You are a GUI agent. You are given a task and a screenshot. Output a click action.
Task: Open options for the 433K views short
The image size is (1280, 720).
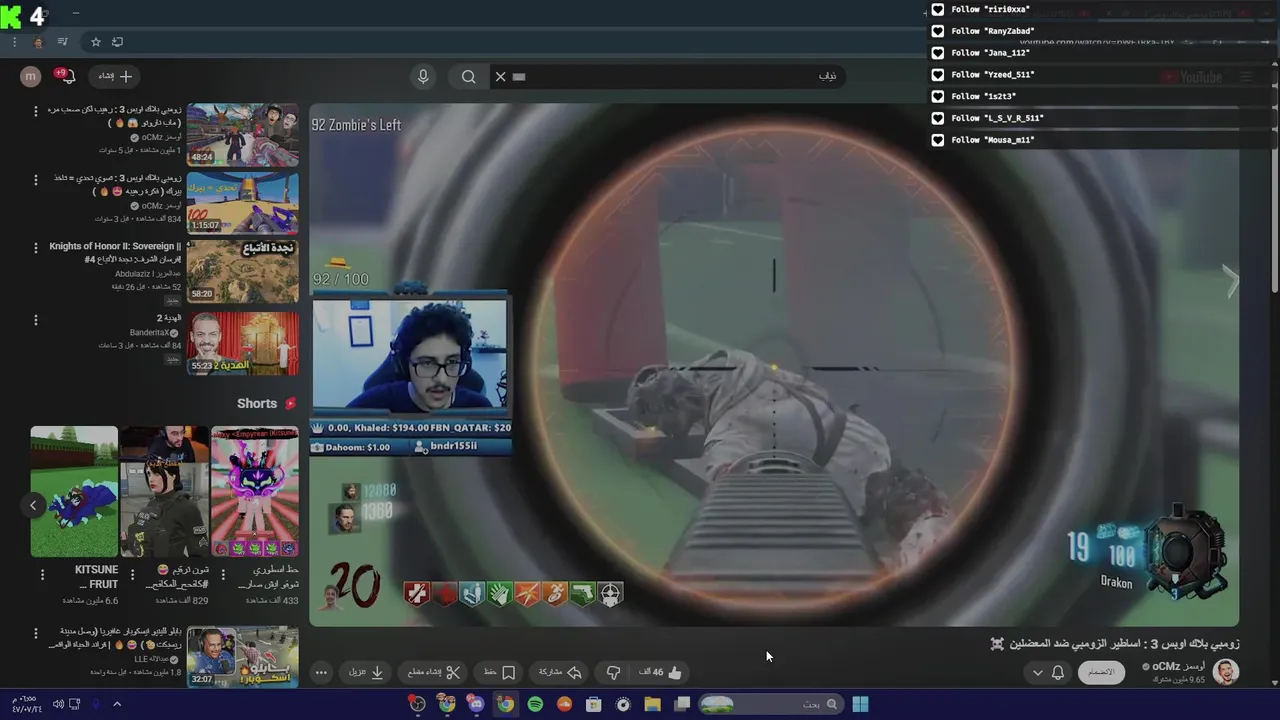[222, 575]
